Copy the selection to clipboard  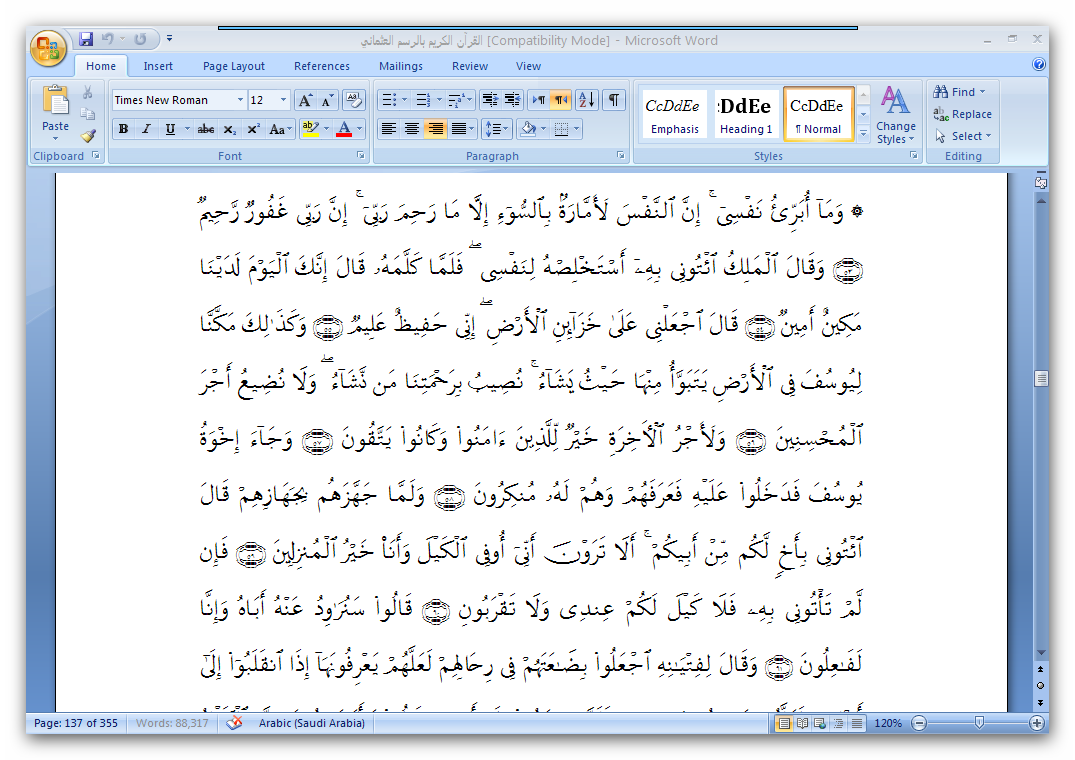click(x=87, y=114)
